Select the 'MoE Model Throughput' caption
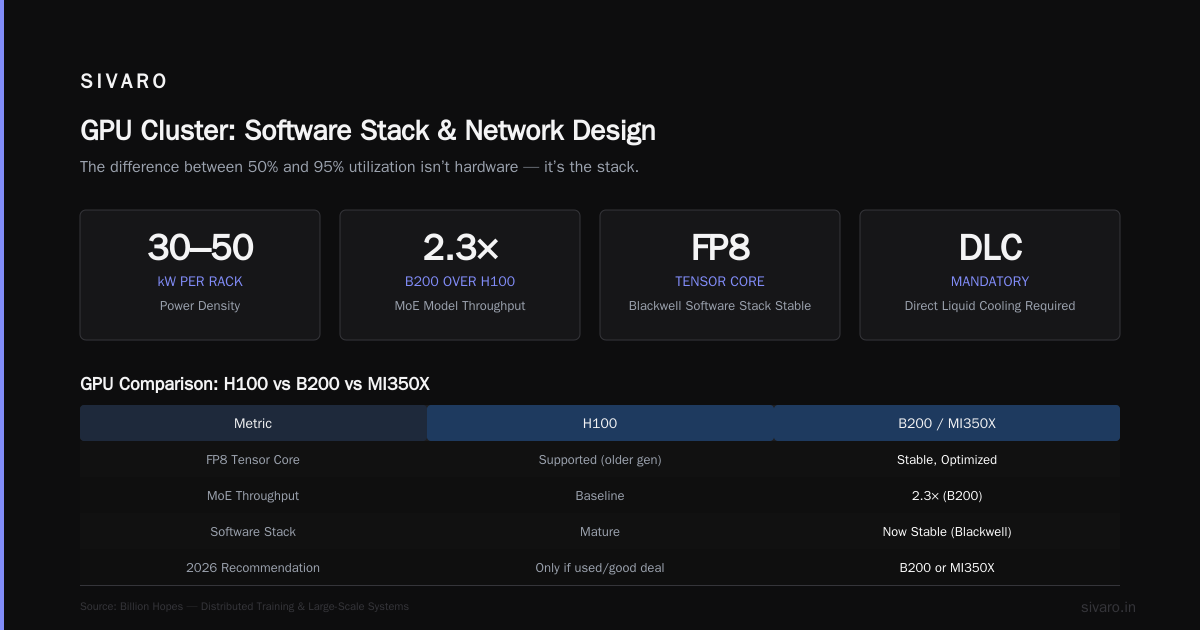 460,306
